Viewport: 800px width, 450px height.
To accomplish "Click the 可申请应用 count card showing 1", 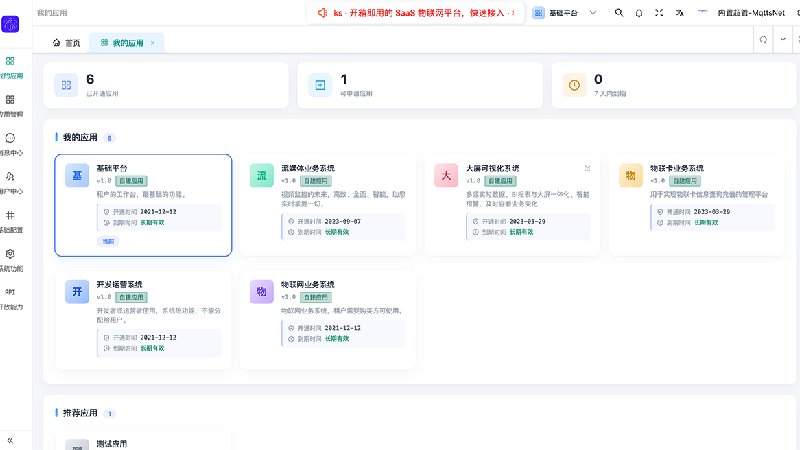I will click(x=420, y=85).
